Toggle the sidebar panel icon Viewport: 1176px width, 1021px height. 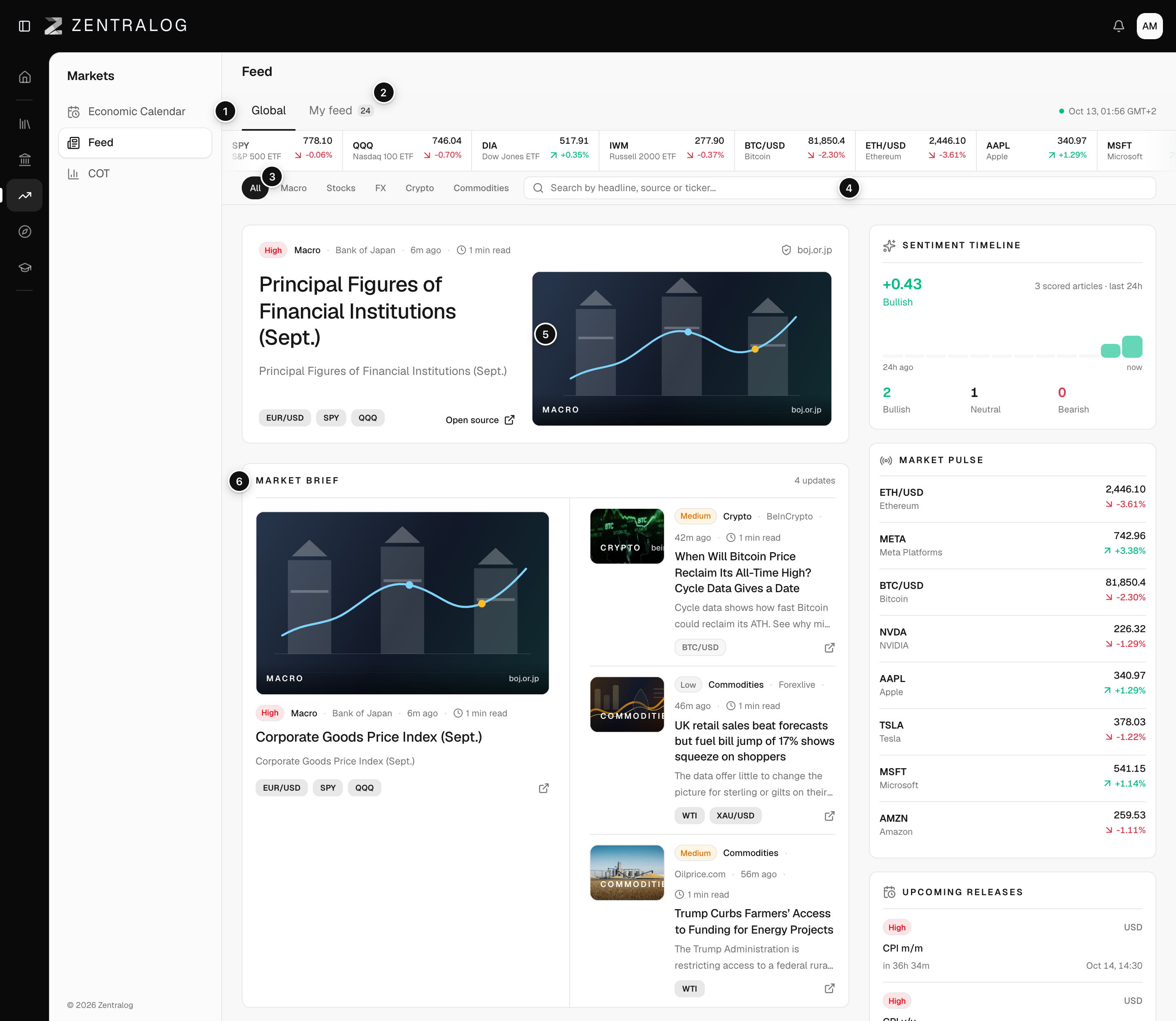pyautogui.click(x=24, y=26)
